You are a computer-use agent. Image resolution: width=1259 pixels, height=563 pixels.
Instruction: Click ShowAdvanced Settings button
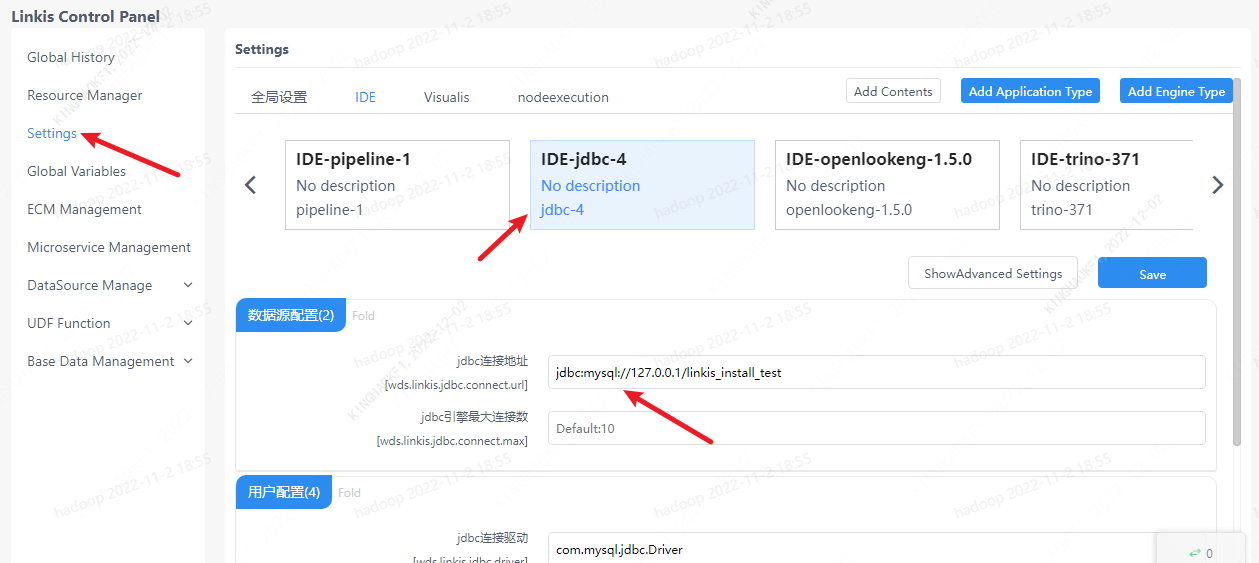(992, 274)
